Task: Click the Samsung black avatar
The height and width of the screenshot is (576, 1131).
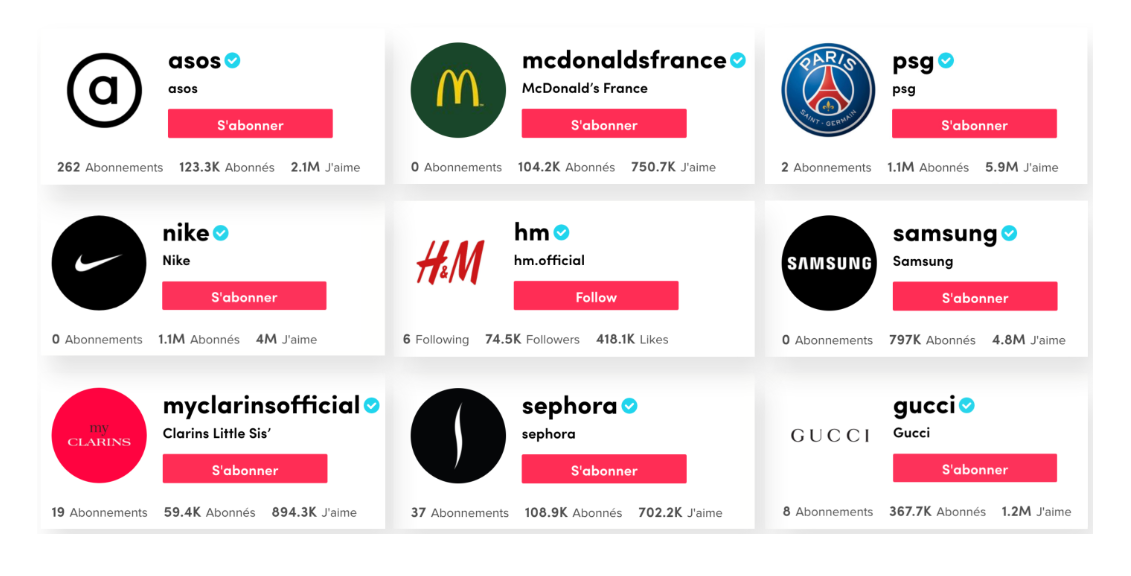Action: click(x=829, y=263)
